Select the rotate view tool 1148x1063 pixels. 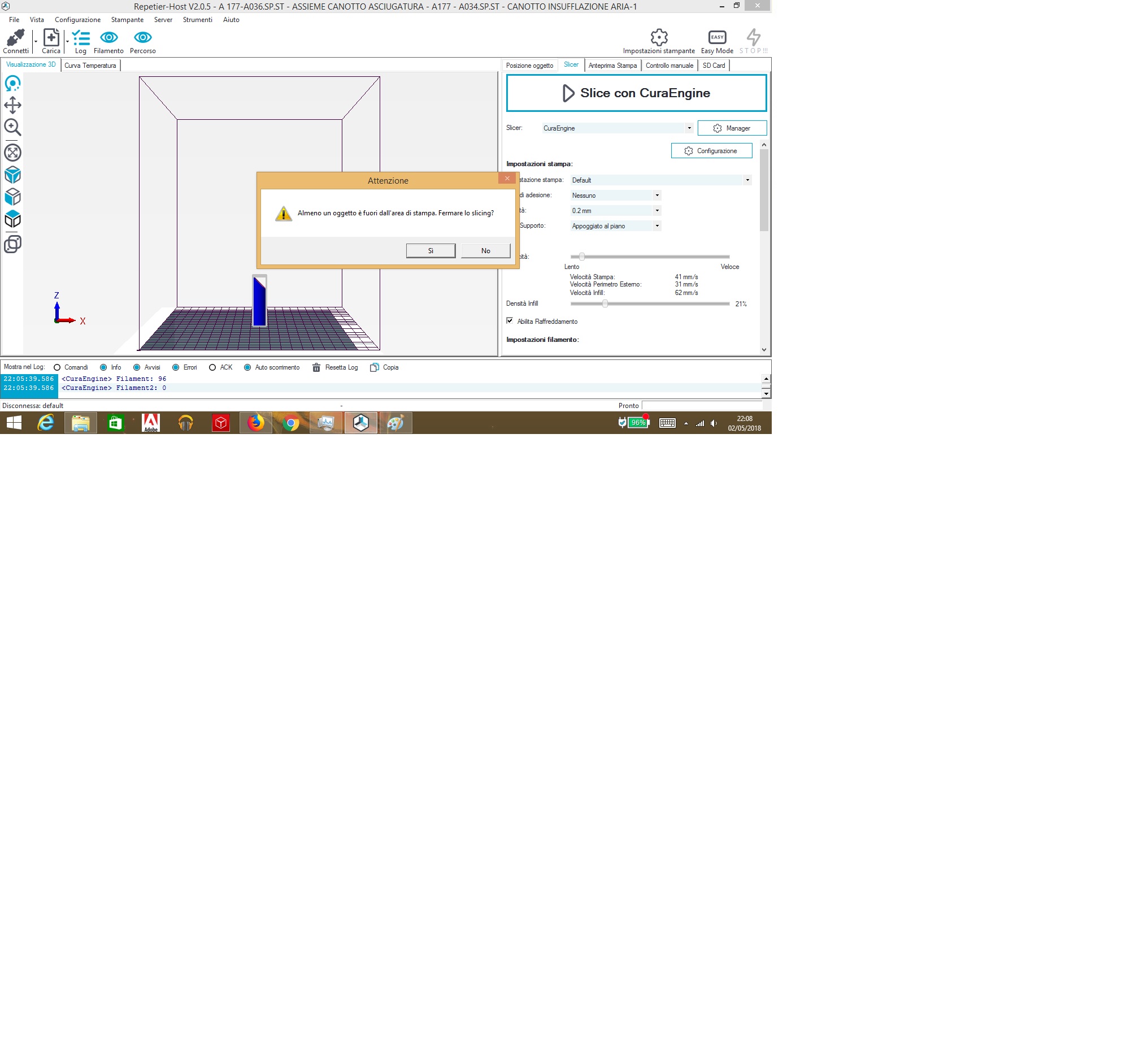pos(12,84)
